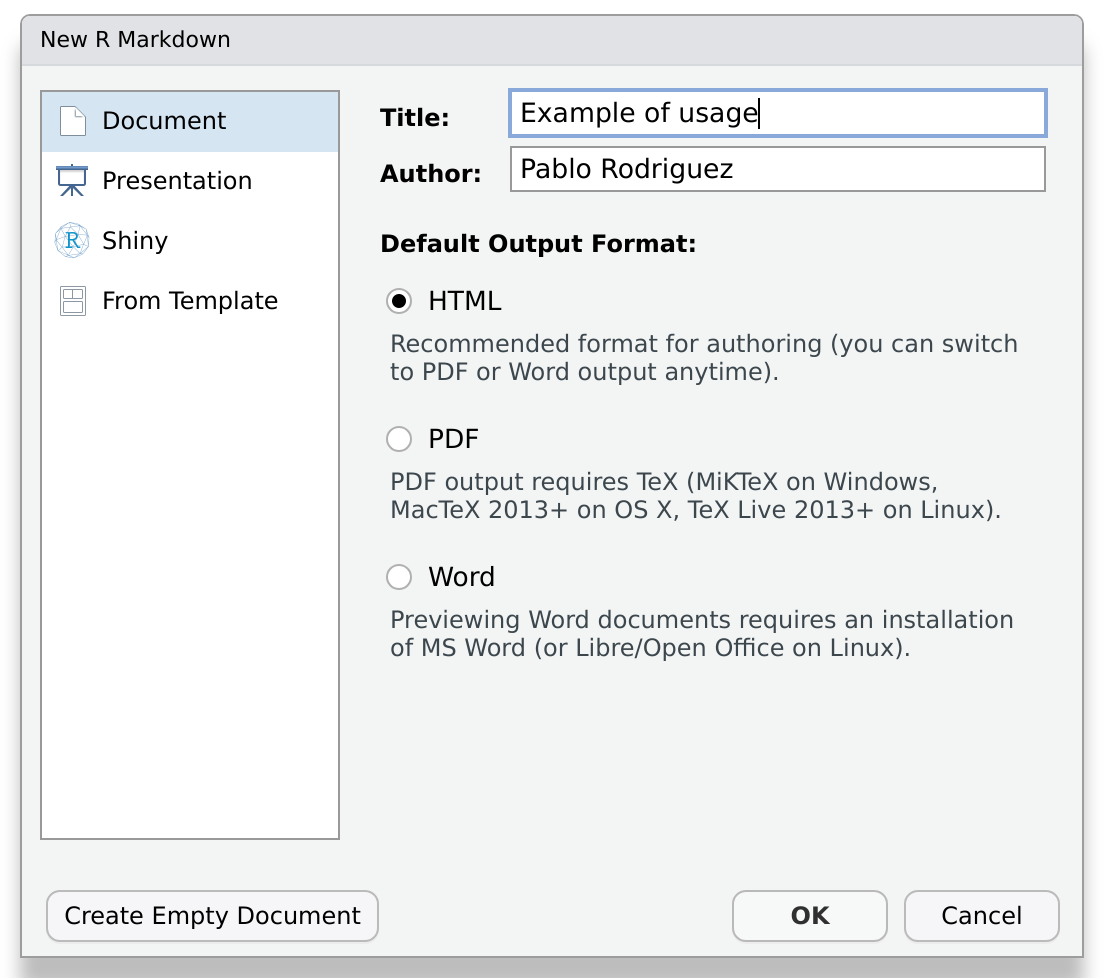Image resolution: width=1107 pixels, height=978 pixels.
Task: Confirm with the OK button
Action: click(x=809, y=916)
